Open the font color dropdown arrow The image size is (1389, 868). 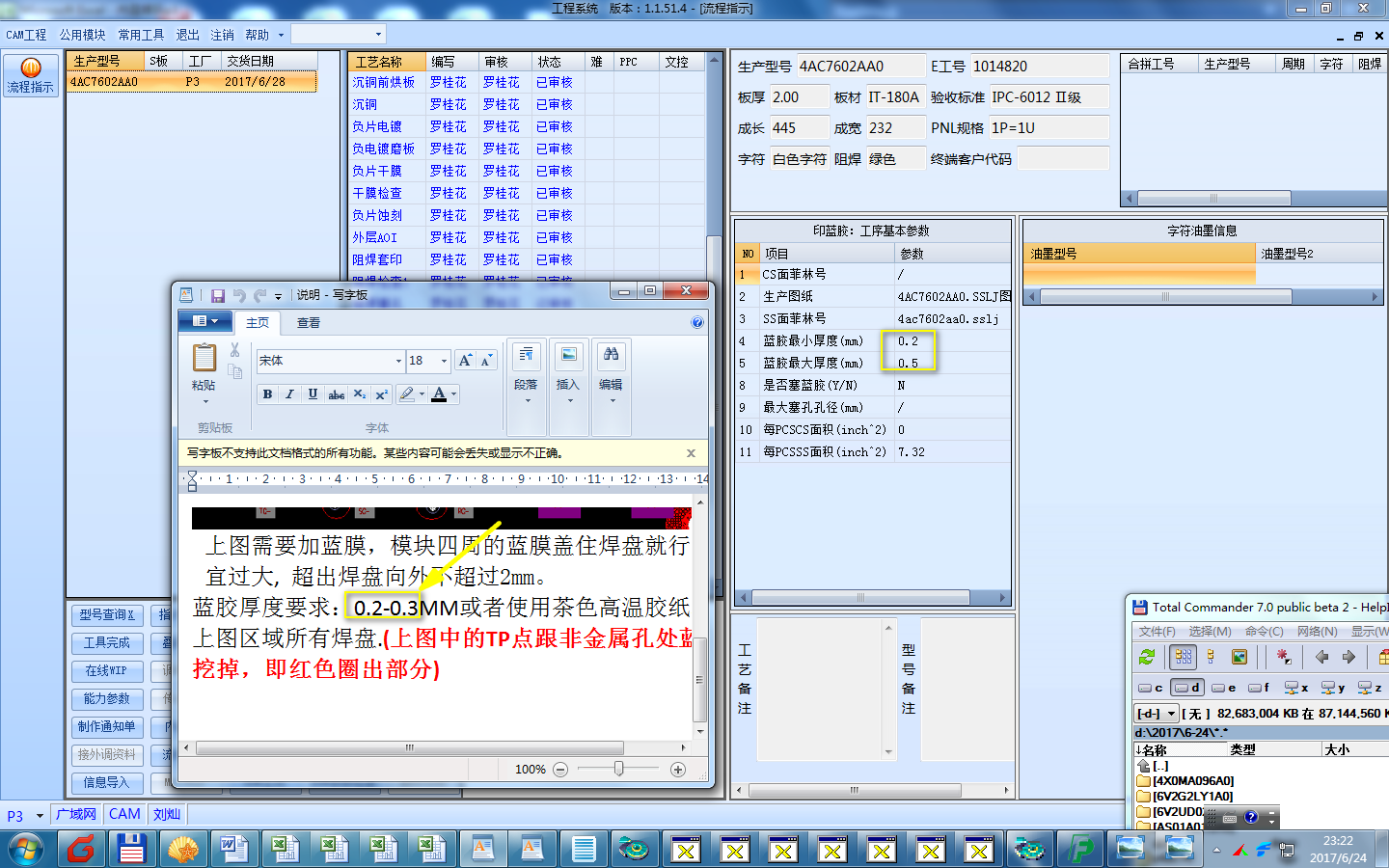454,393
